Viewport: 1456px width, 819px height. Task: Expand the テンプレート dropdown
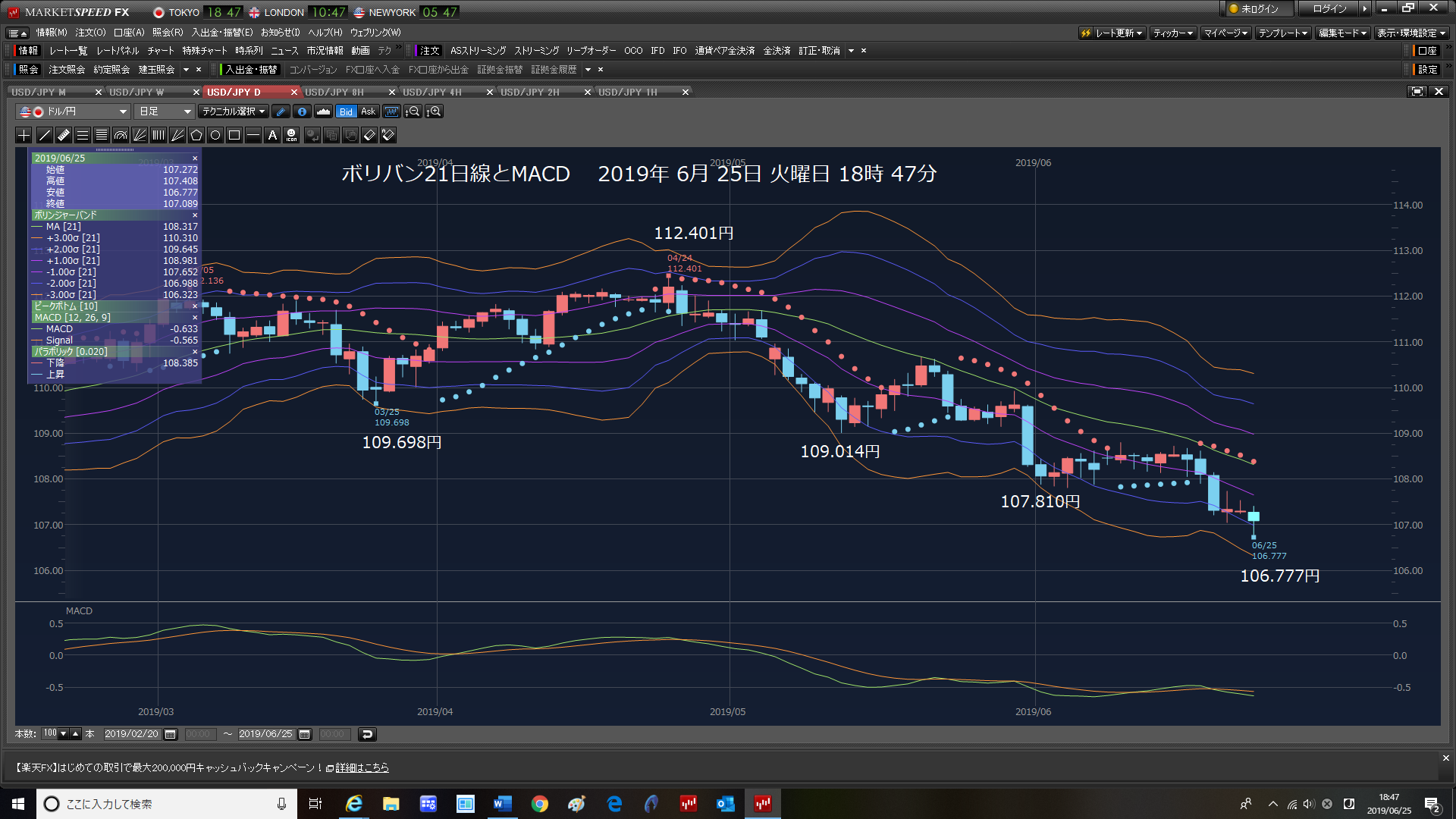(1283, 33)
